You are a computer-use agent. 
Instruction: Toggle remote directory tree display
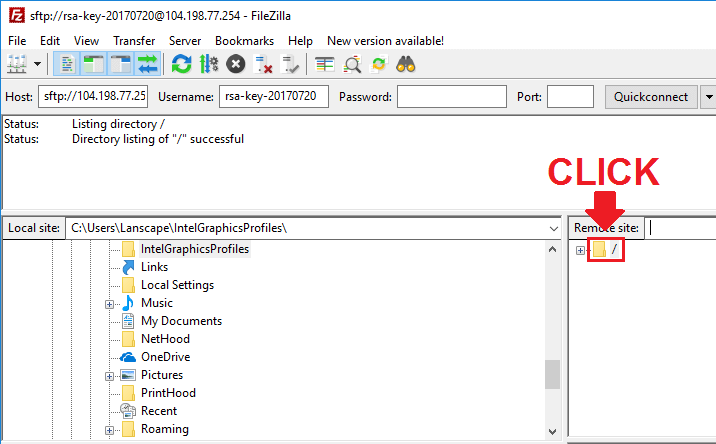(x=121, y=64)
